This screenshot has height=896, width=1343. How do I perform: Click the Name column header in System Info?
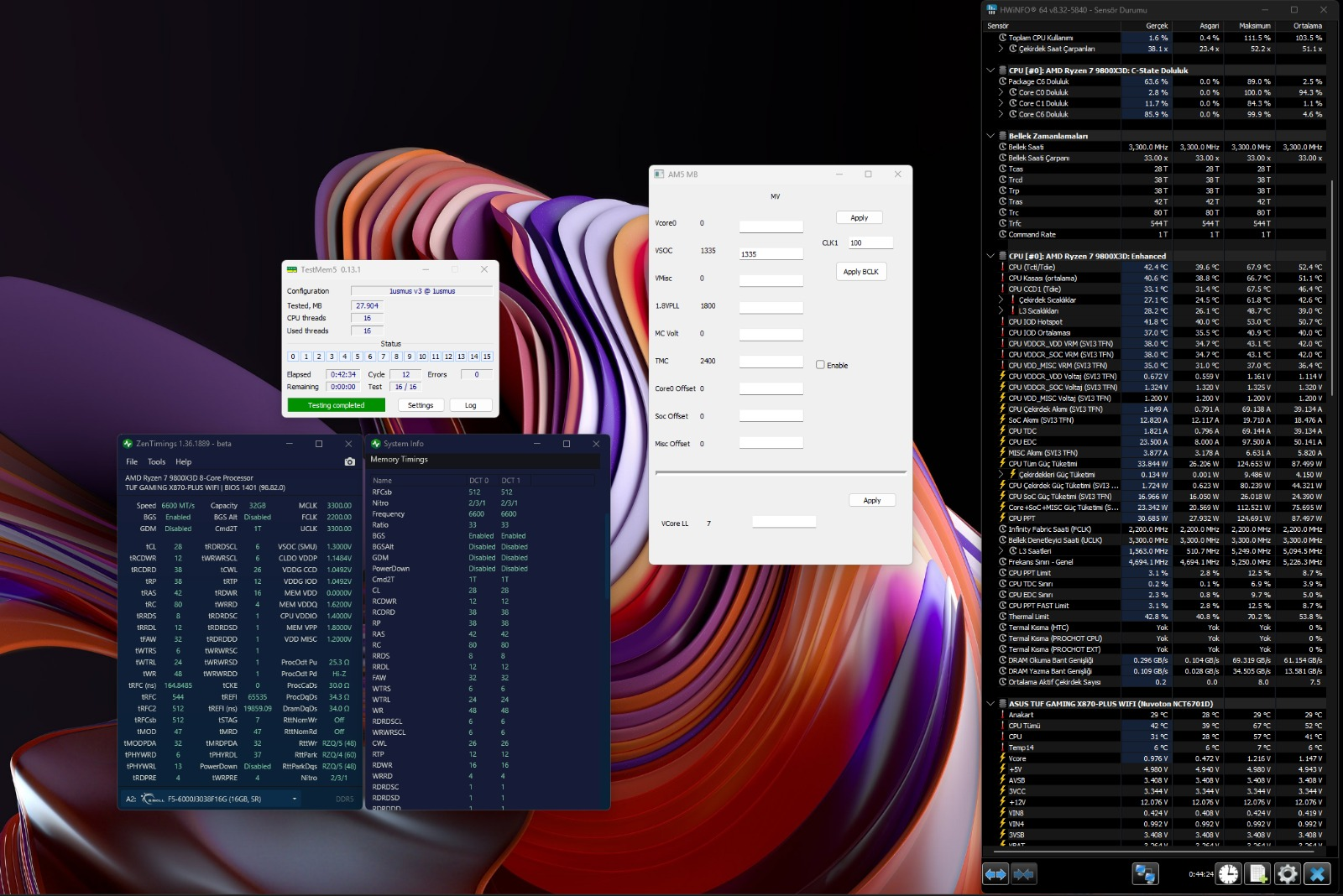pos(417,480)
